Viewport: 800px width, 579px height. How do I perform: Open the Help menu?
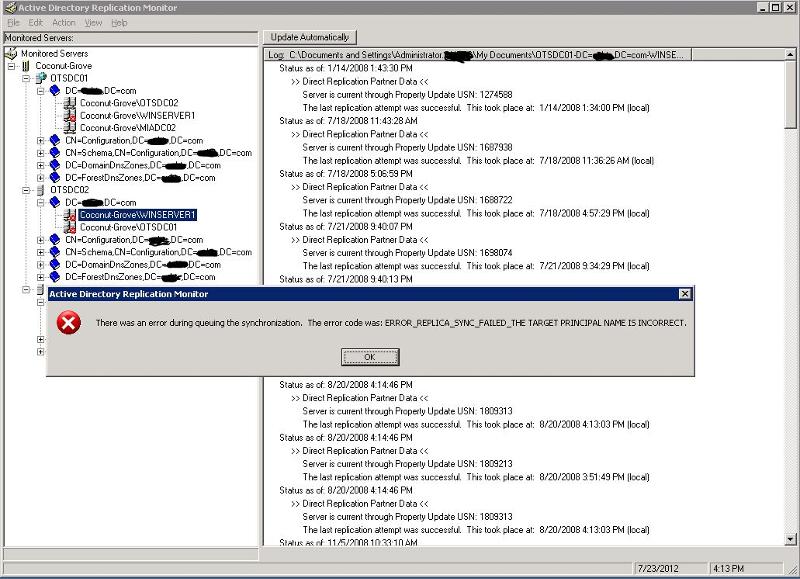coord(119,22)
